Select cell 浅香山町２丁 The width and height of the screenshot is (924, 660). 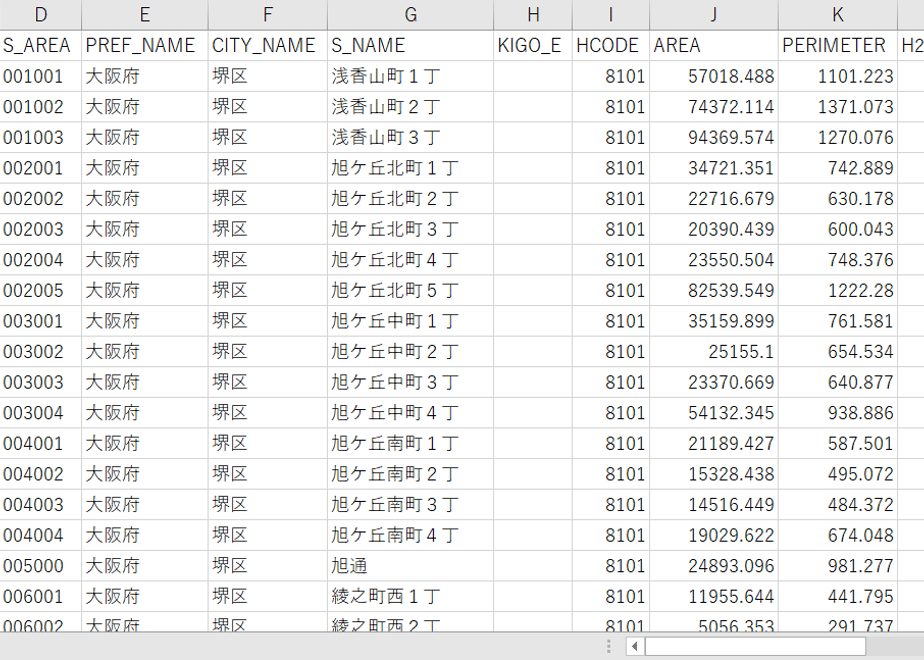411,107
